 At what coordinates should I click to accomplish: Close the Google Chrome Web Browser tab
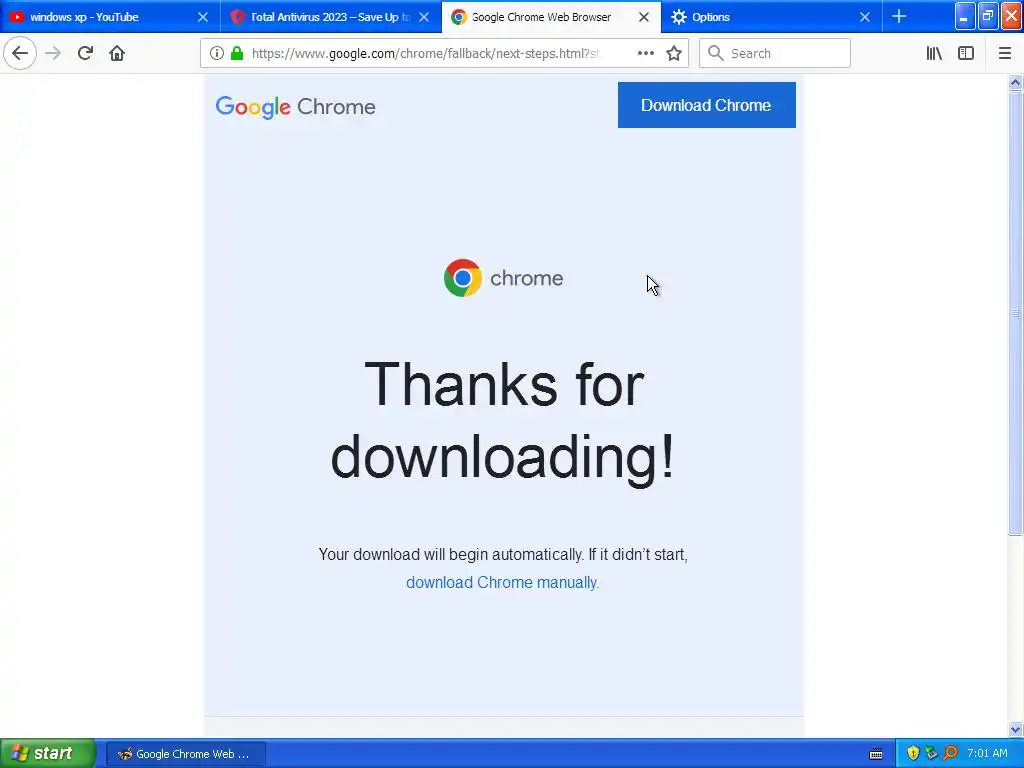coord(644,17)
